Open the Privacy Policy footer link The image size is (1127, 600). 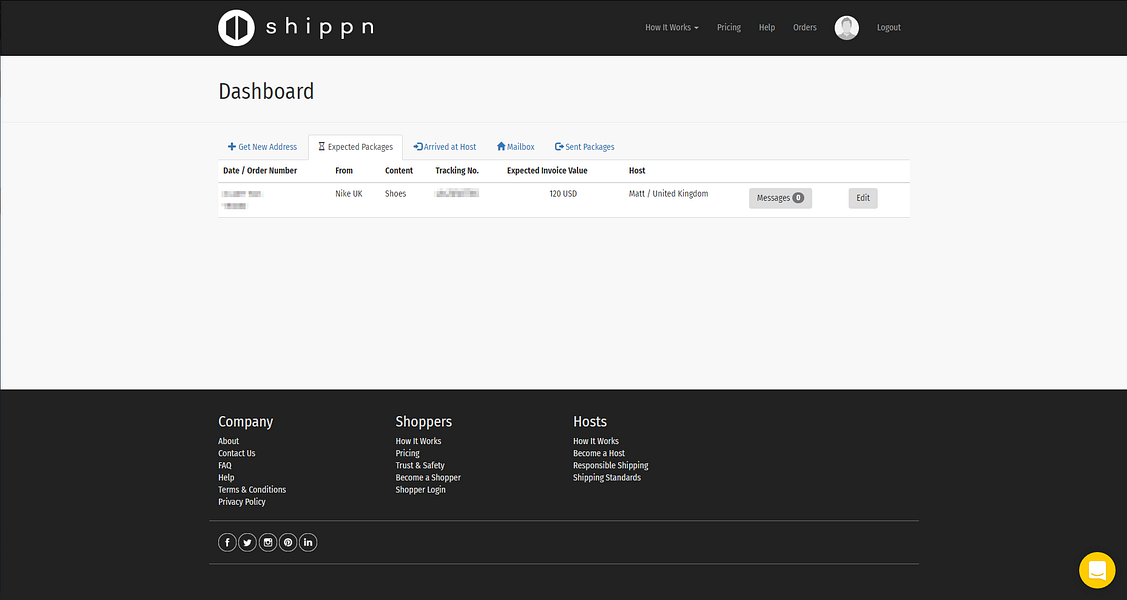242,502
